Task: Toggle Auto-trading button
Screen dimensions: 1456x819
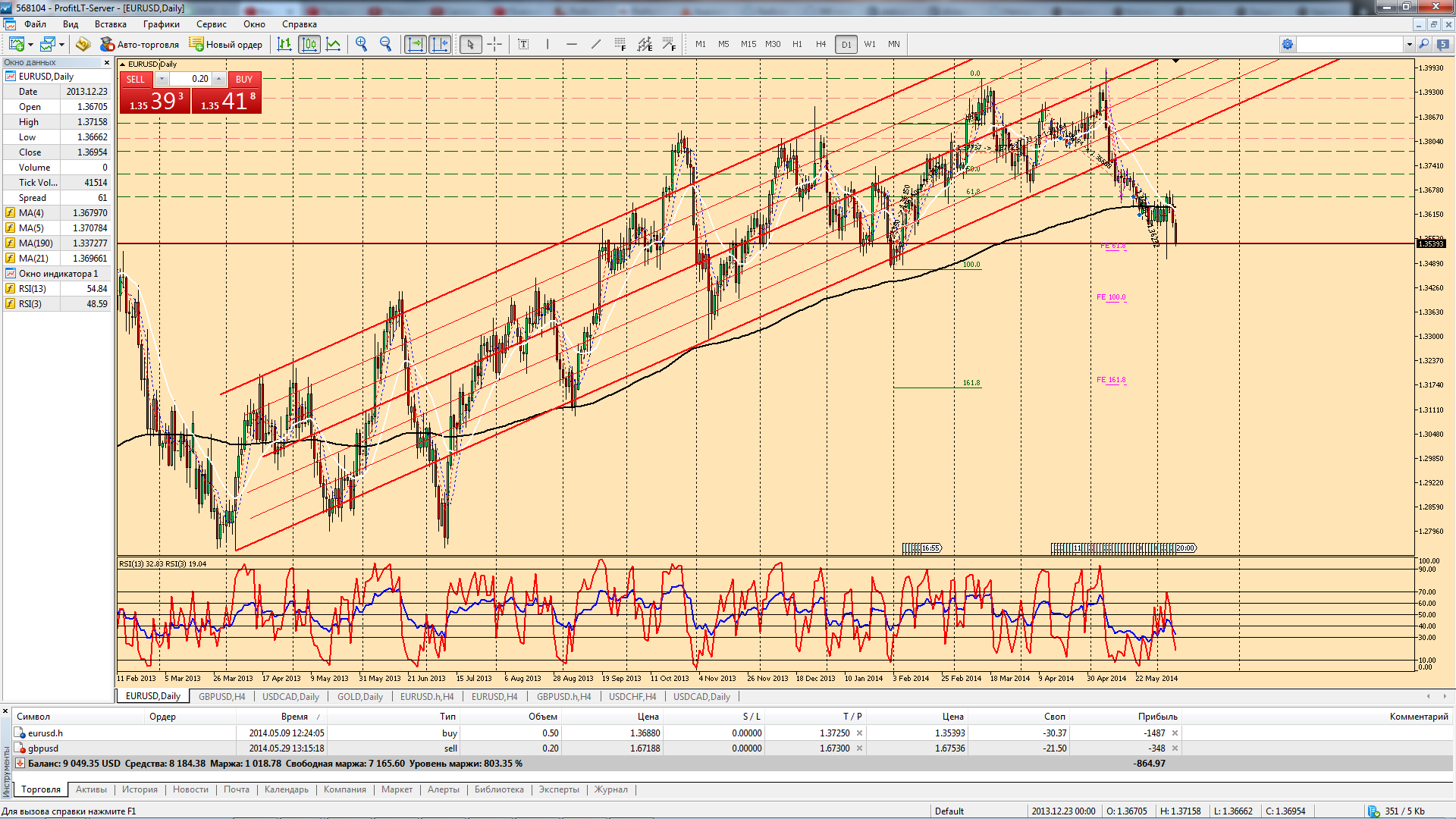Action: pos(140,44)
